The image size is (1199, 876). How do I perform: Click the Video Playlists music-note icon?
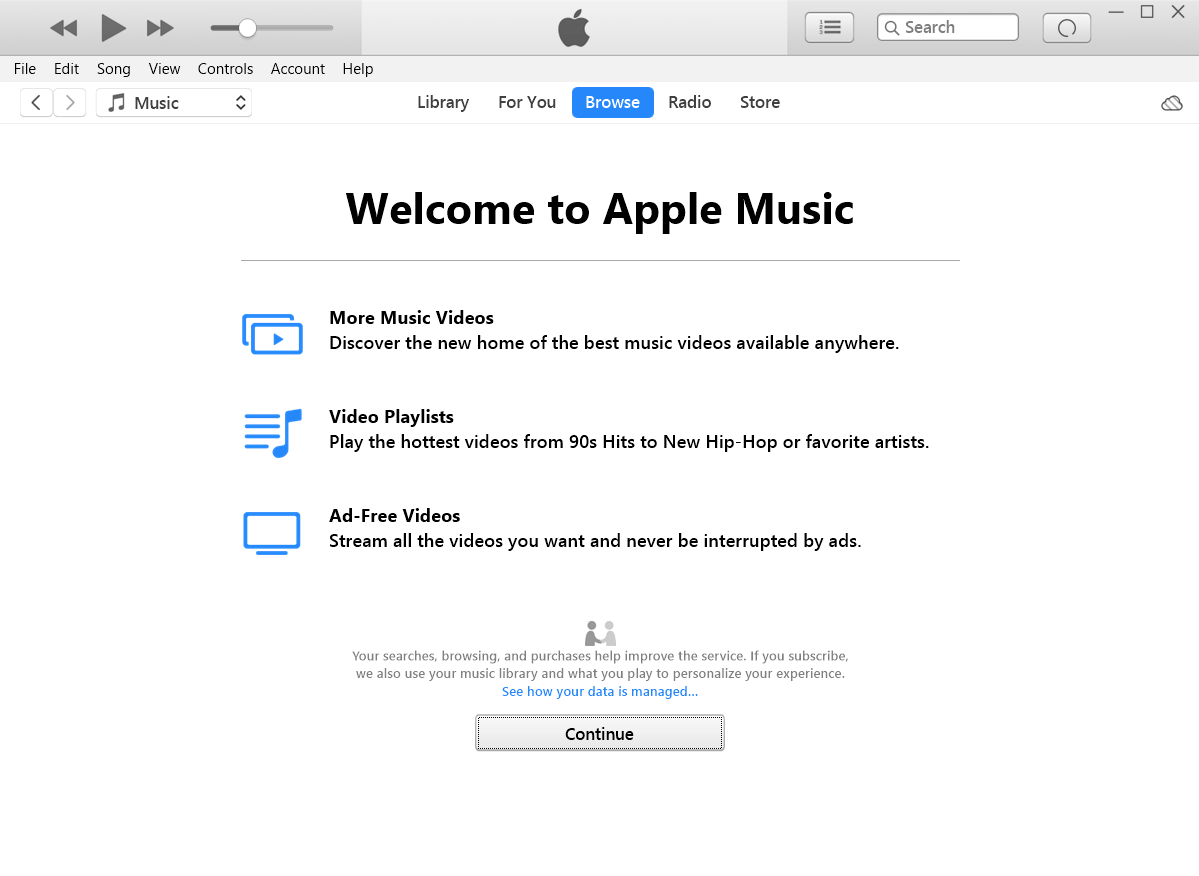tap(272, 432)
